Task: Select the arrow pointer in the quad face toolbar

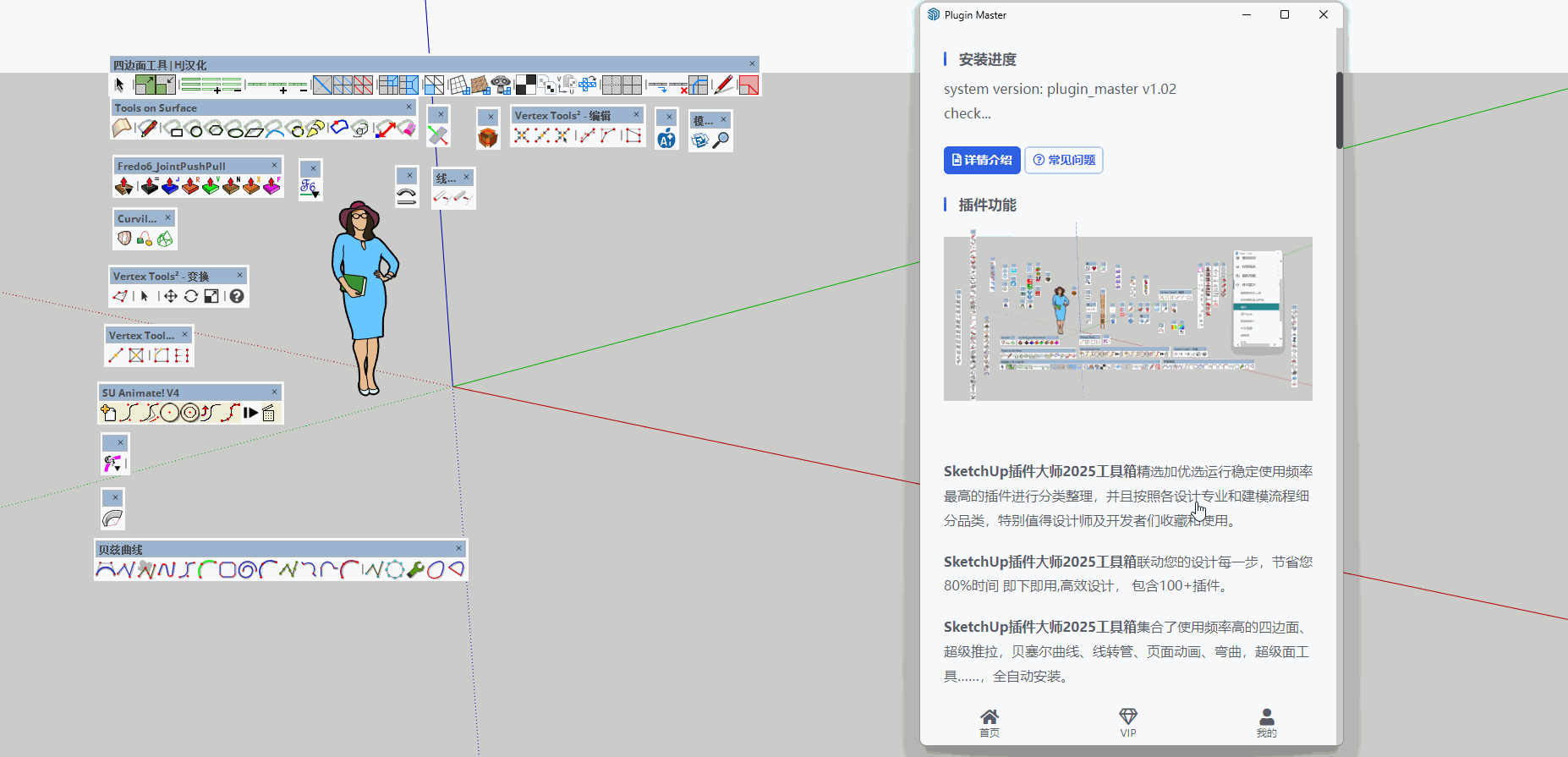Action: pyautogui.click(x=119, y=85)
